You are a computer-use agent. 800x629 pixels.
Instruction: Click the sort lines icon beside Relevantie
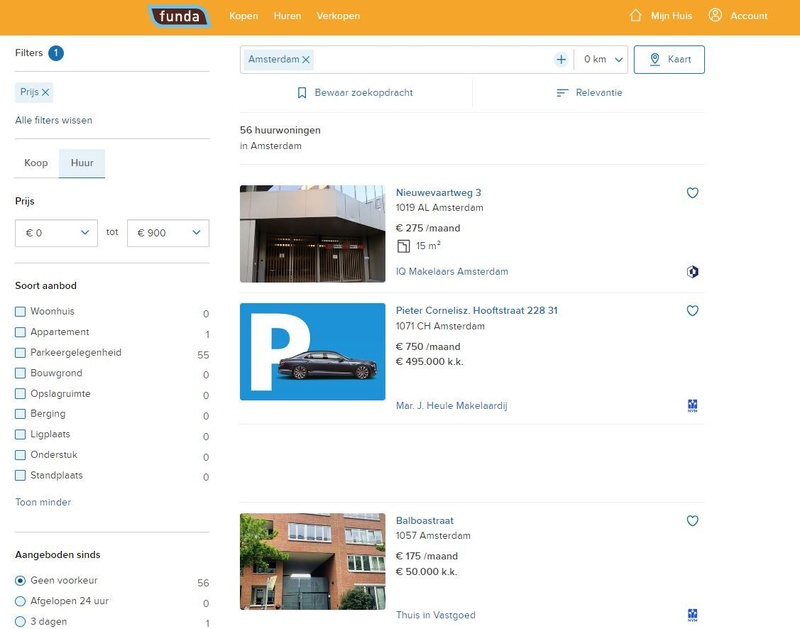click(562, 93)
